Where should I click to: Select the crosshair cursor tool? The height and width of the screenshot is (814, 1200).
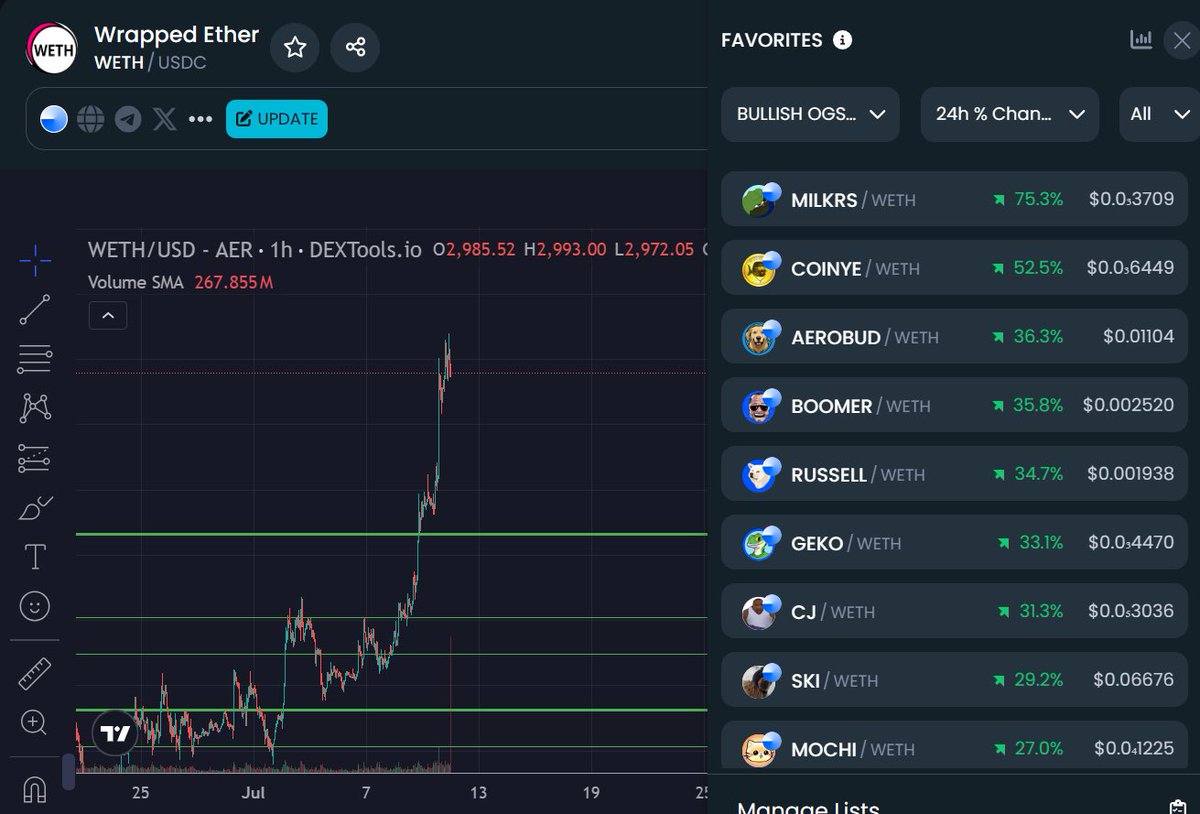pyautogui.click(x=35, y=260)
